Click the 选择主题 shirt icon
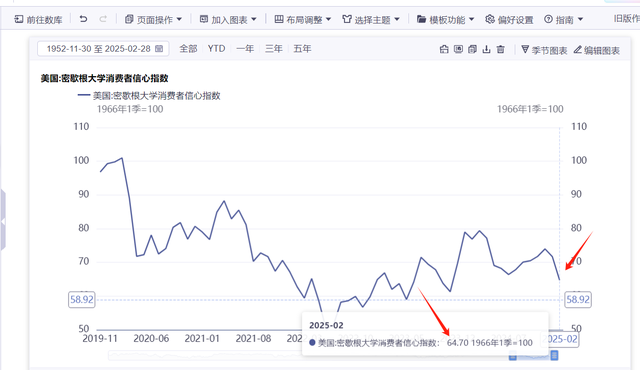This screenshot has width=640, height=370. click(347, 19)
